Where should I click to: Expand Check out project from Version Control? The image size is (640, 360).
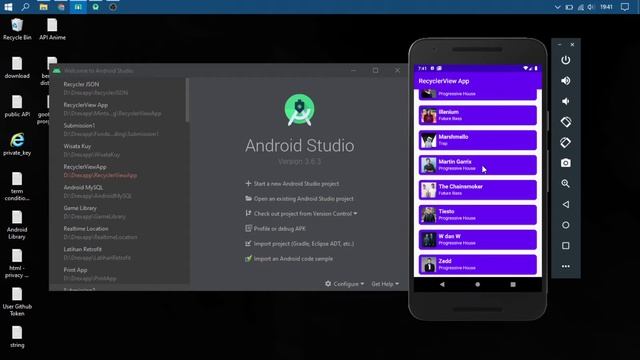pyautogui.click(x=301, y=213)
